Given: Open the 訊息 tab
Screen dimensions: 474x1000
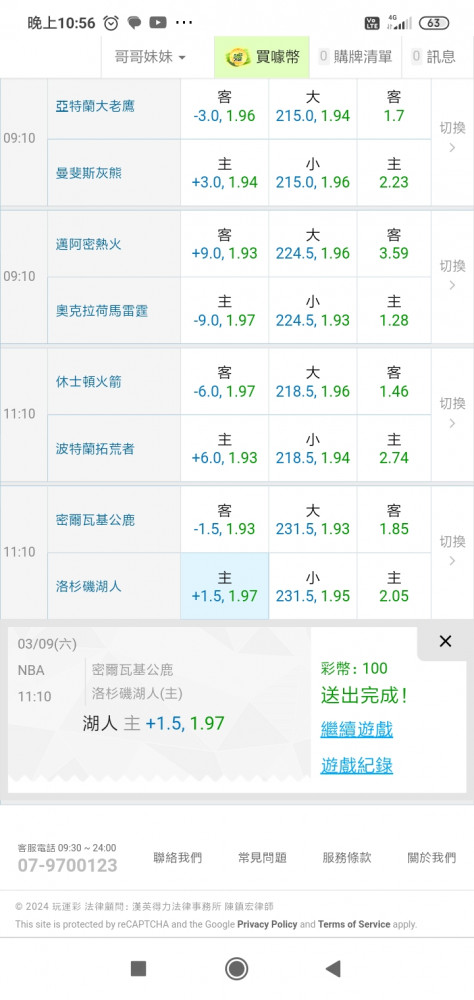Looking at the screenshot, I should point(434,57).
